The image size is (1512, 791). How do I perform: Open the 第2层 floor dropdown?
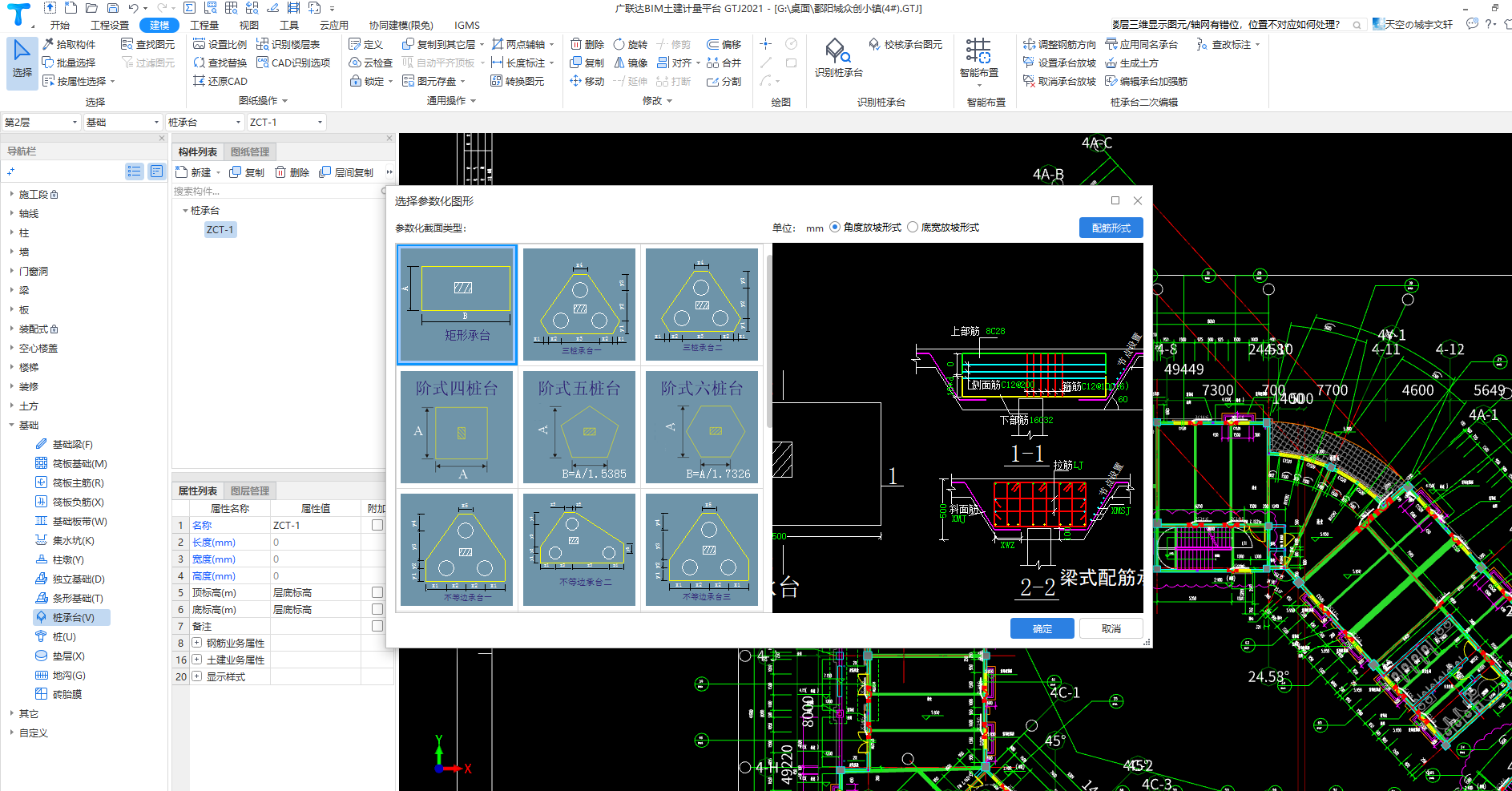point(41,122)
